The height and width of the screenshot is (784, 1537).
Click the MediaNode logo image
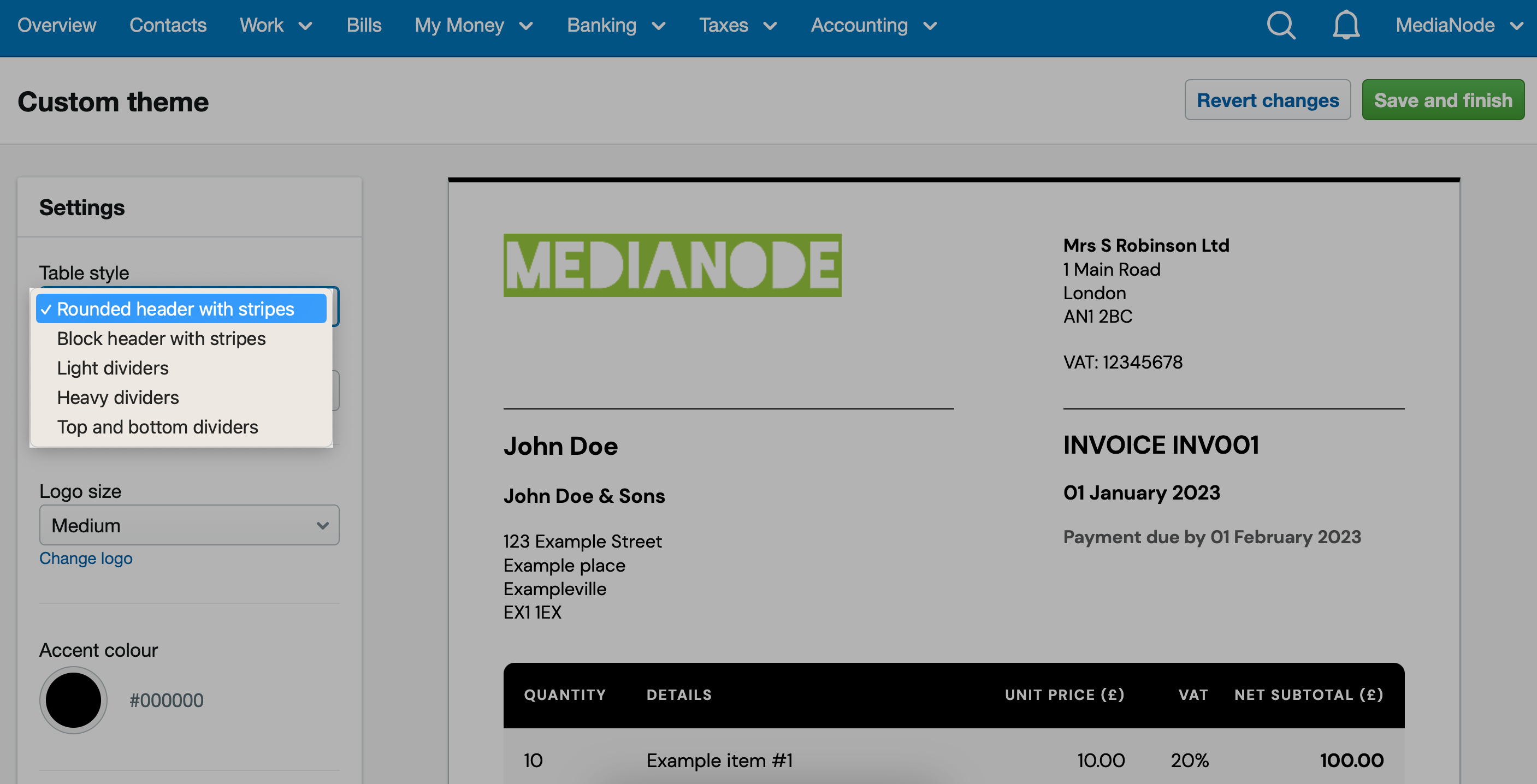pyautogui.click(x=672, y=265)
